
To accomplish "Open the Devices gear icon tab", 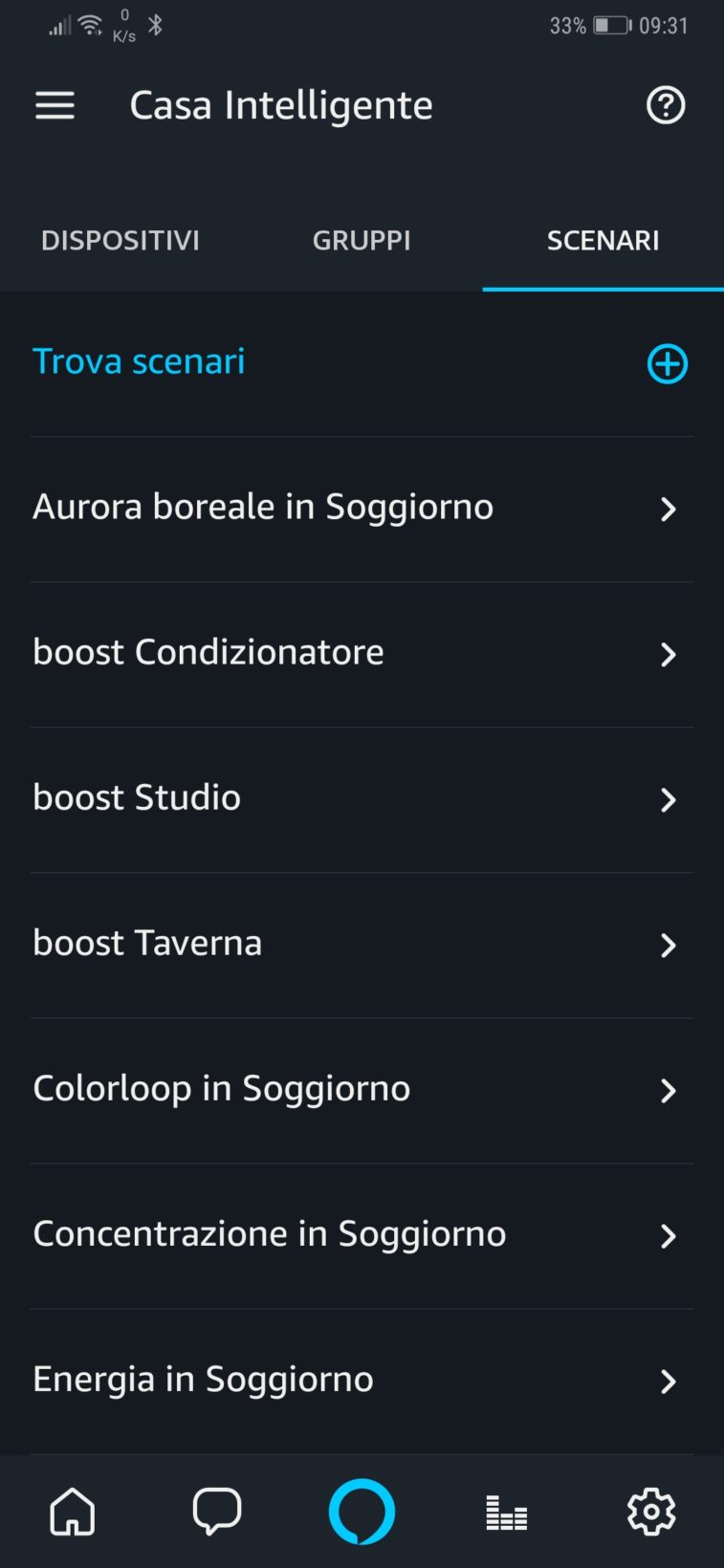I will [651, 1512].
